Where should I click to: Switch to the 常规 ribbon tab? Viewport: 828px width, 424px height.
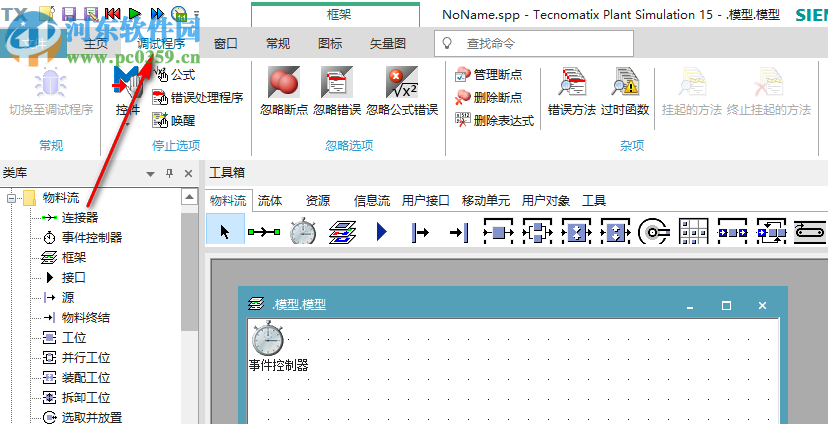pyautogui.click(x=278, y=43)
